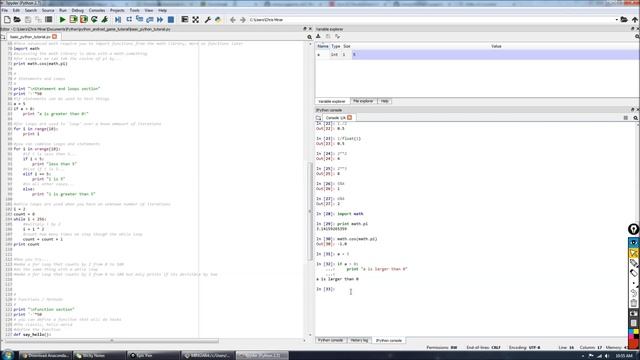The image size is (640, 360).
Task: Go forward with the right arrow icon
Action: 243,20
